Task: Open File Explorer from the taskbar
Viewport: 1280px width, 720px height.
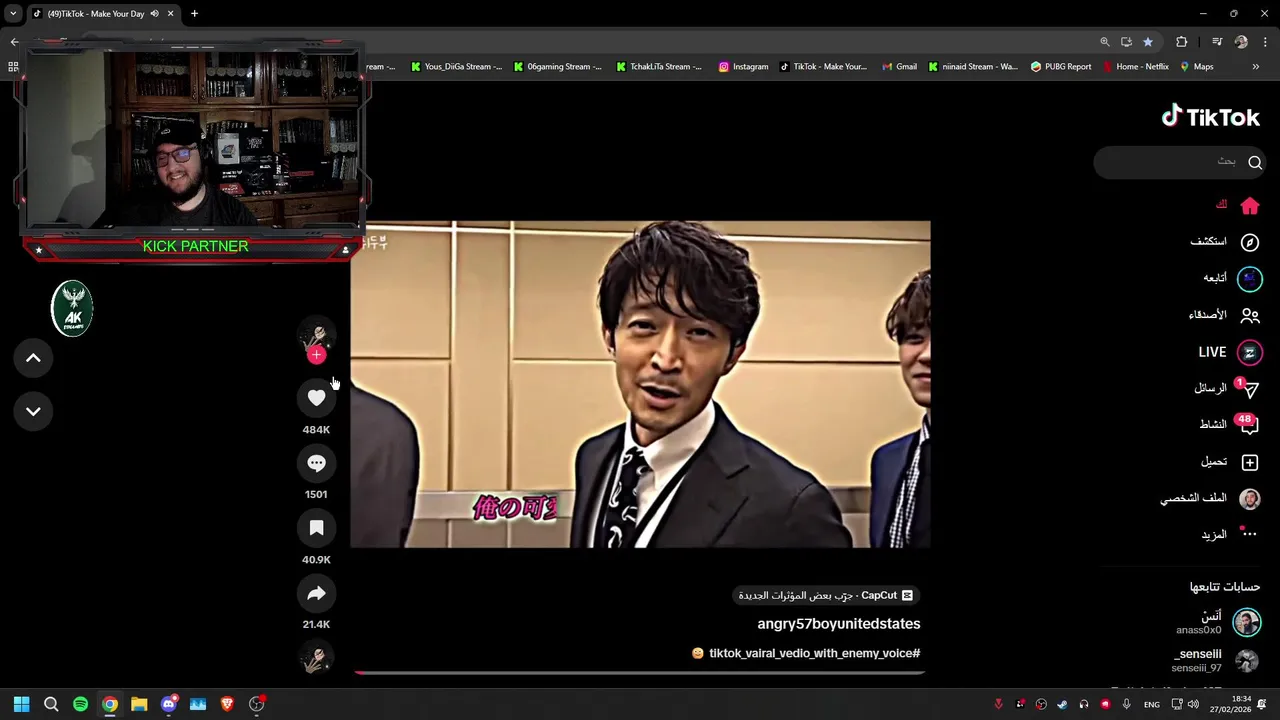Action: (139, 704)
